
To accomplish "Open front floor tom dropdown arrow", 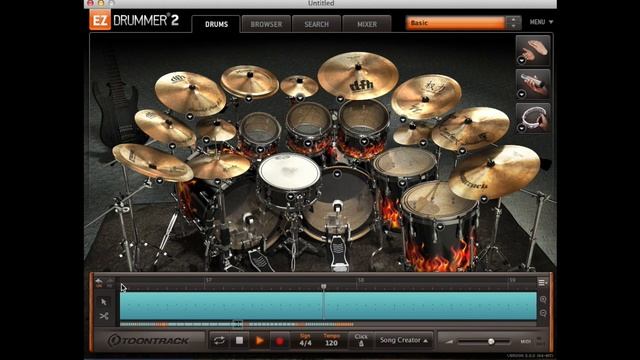I will 440,227.
